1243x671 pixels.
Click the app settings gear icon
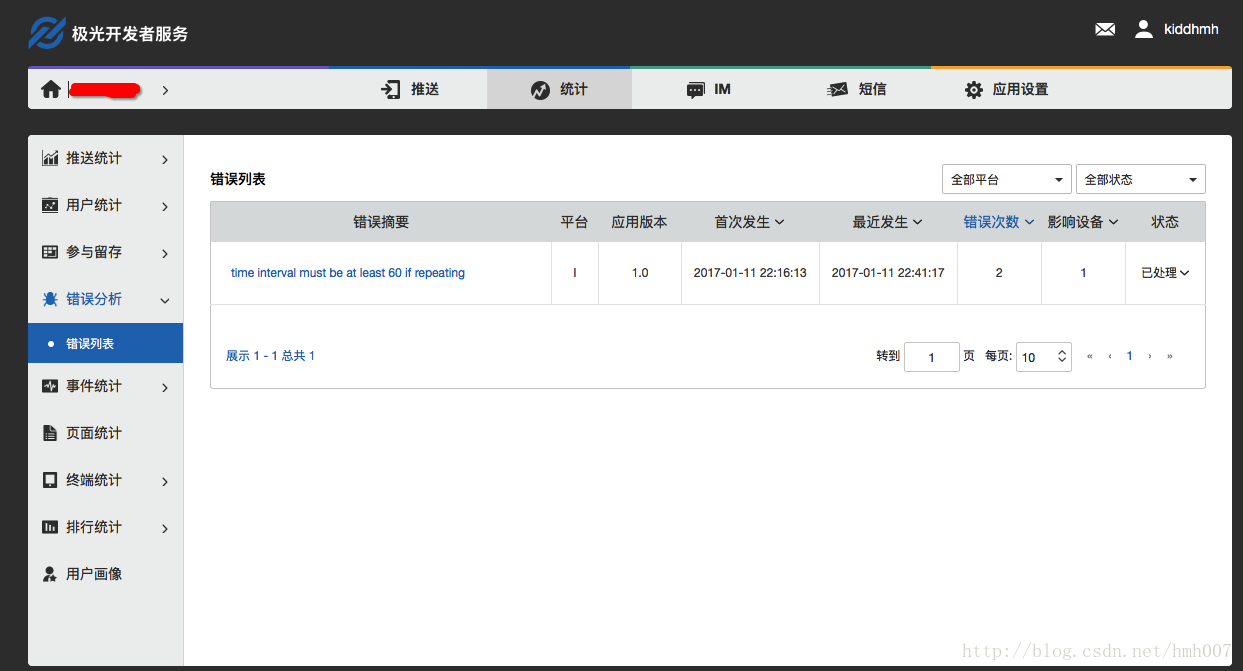[x=974, y=90]
